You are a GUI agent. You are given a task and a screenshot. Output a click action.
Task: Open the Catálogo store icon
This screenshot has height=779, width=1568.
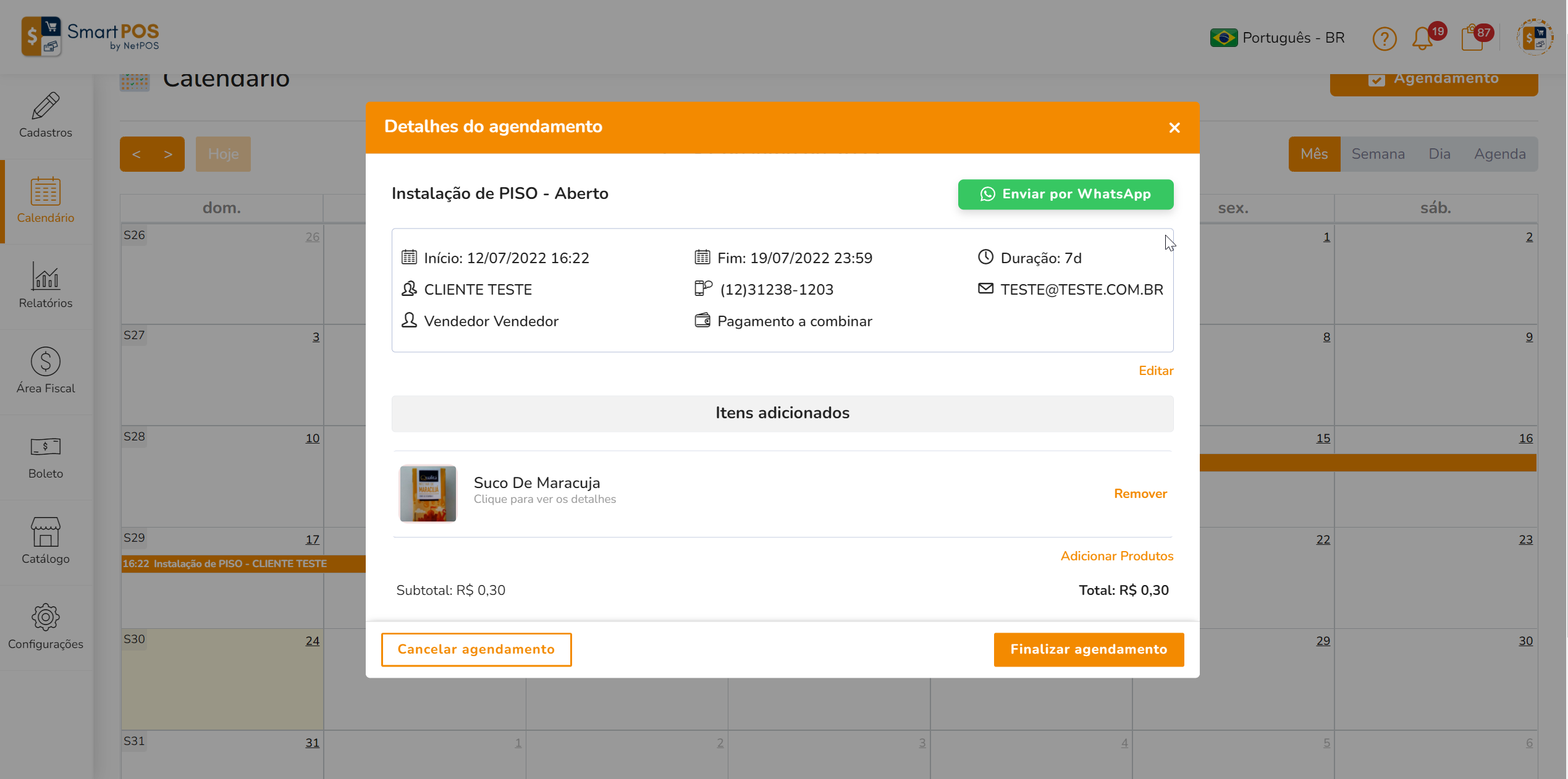tap(46, 532)
